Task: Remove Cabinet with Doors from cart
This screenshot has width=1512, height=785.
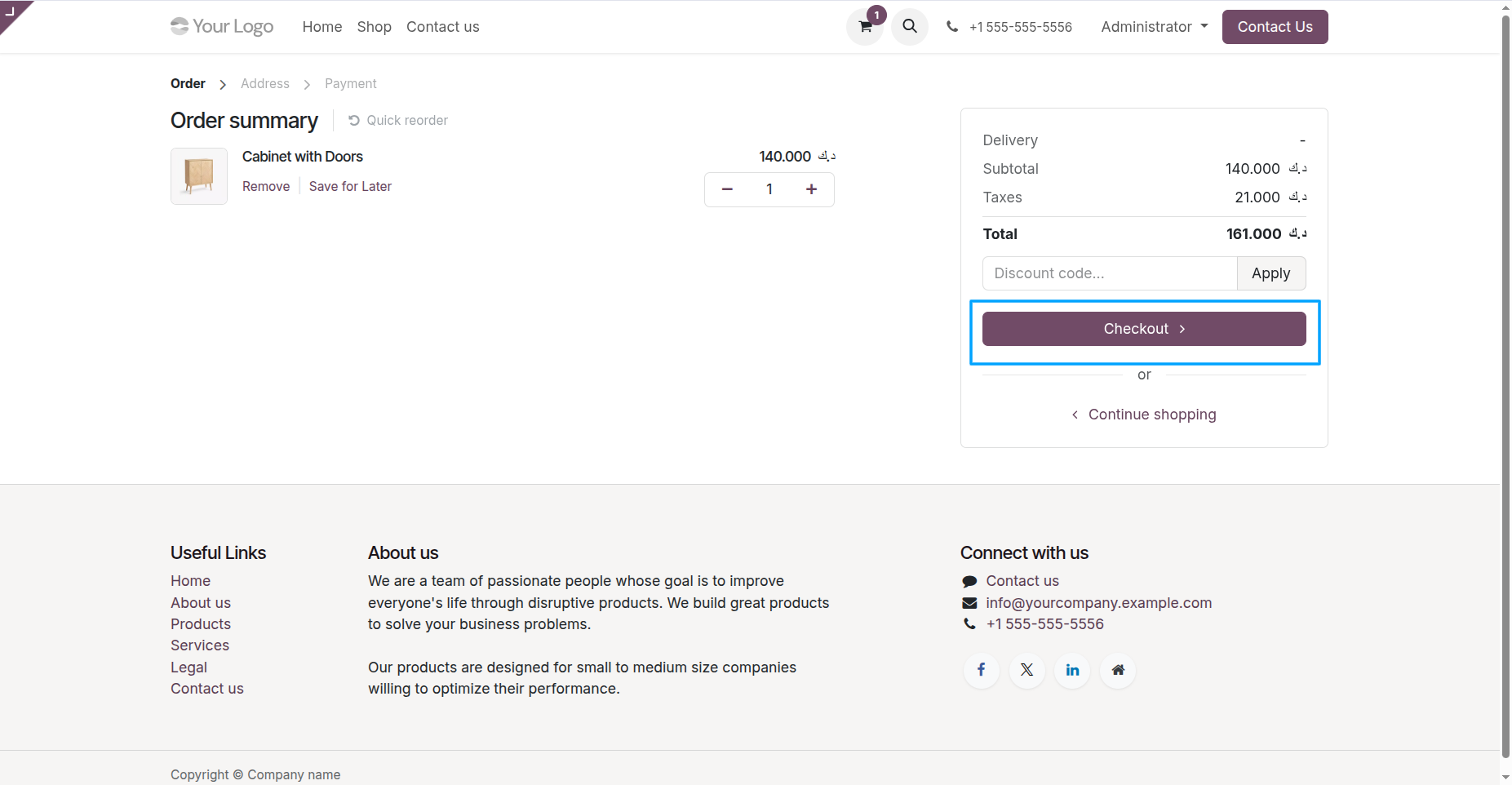Action: (266, 187)
